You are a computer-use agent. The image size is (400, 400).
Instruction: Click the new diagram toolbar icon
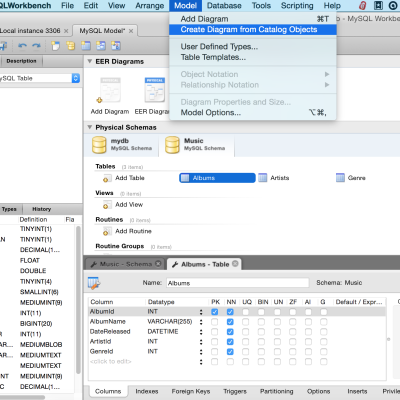[55, 46]
